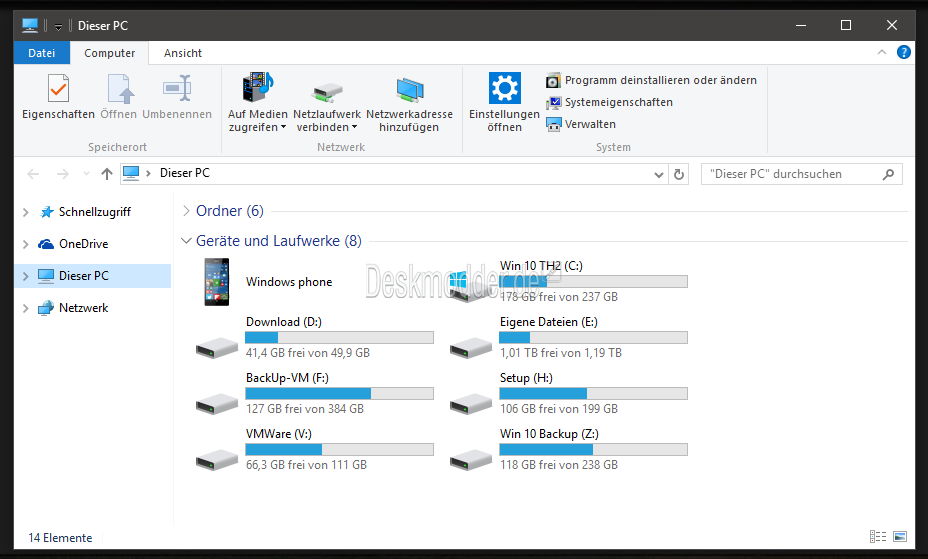Expand Netzwerk tree node
This screenshot has height=559, width=928.
pyautogui.click(x=25, y=308)
